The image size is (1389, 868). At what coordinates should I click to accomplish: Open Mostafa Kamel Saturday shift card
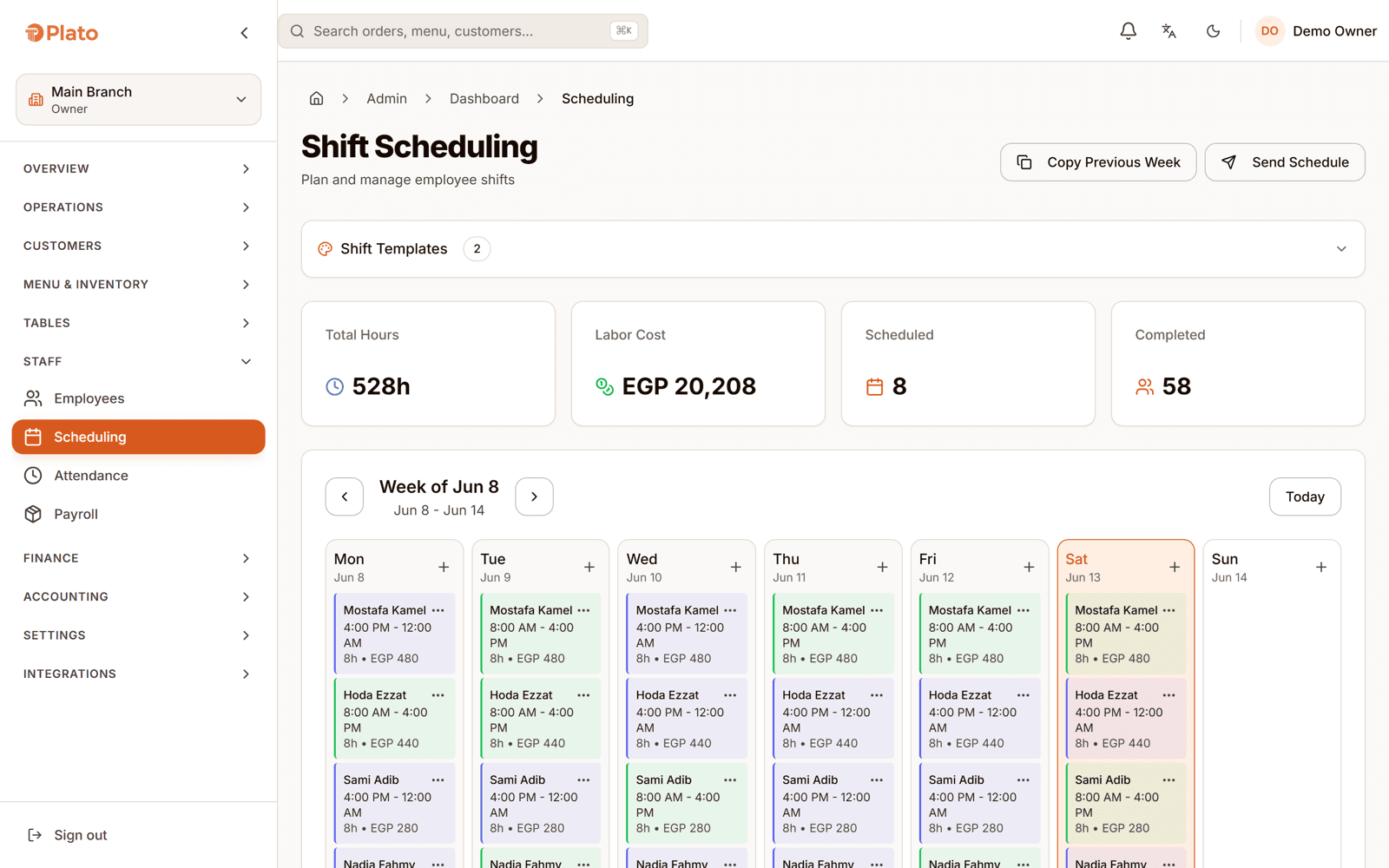coord(1125,634)
